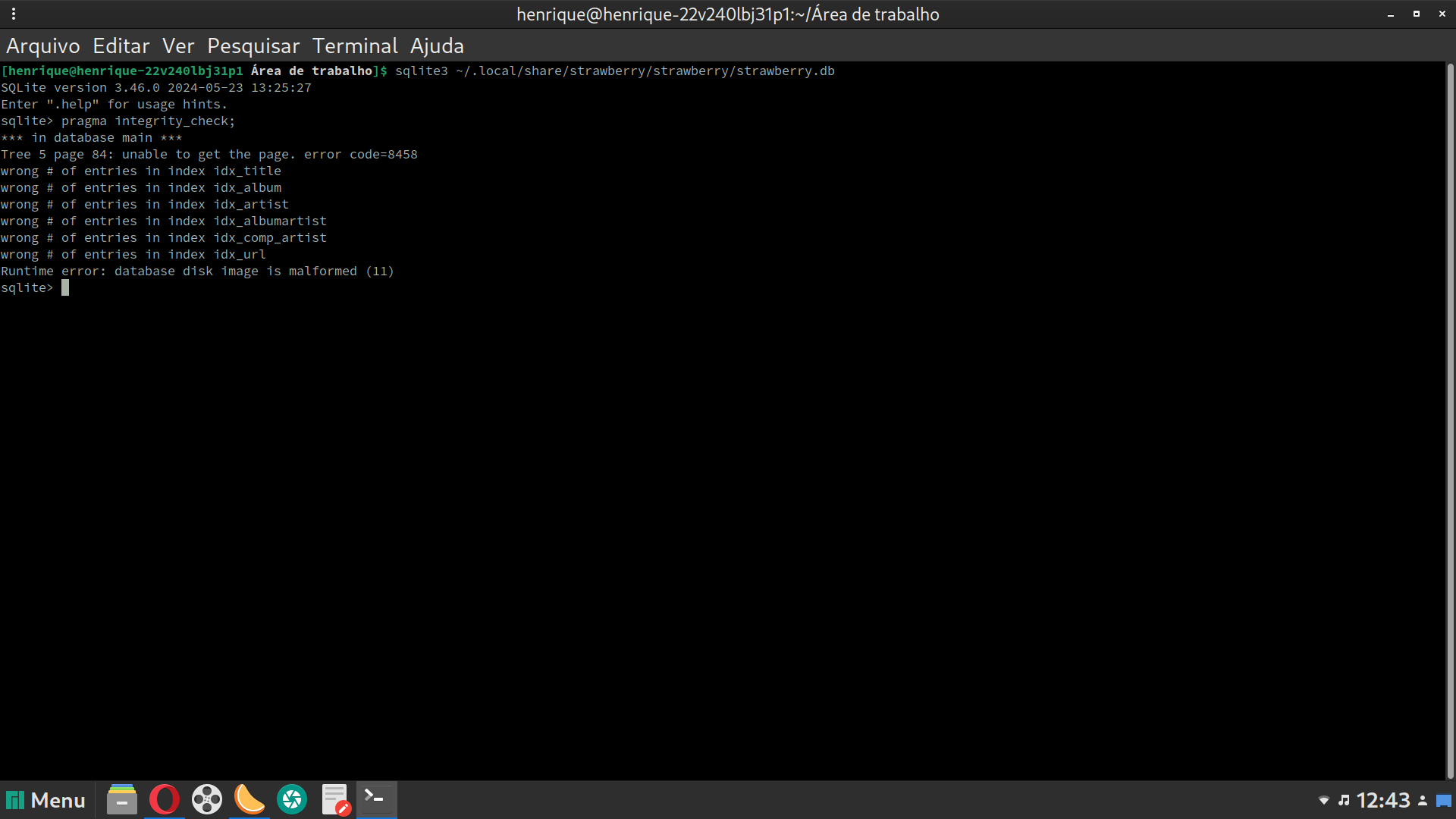Viewport: 1456px width, 819px height.
Task: Click the idx_title index line
Action: click(x=141, y=171)
